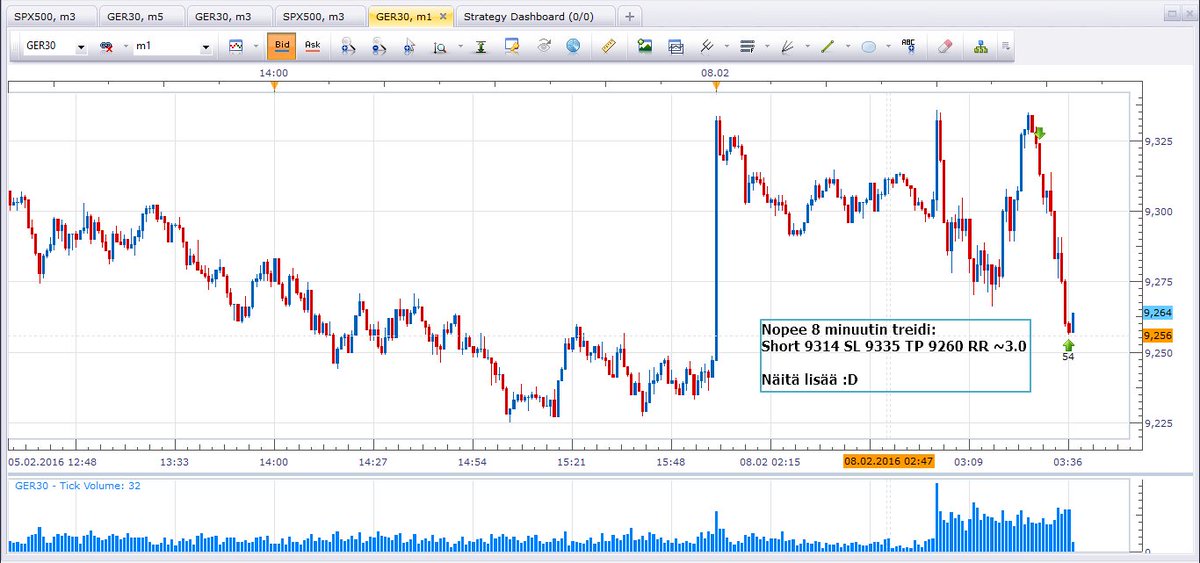Switch to the second SPX500, m3 tab
This screenshot has height=563, width=1200.
(x=318, y=16)
